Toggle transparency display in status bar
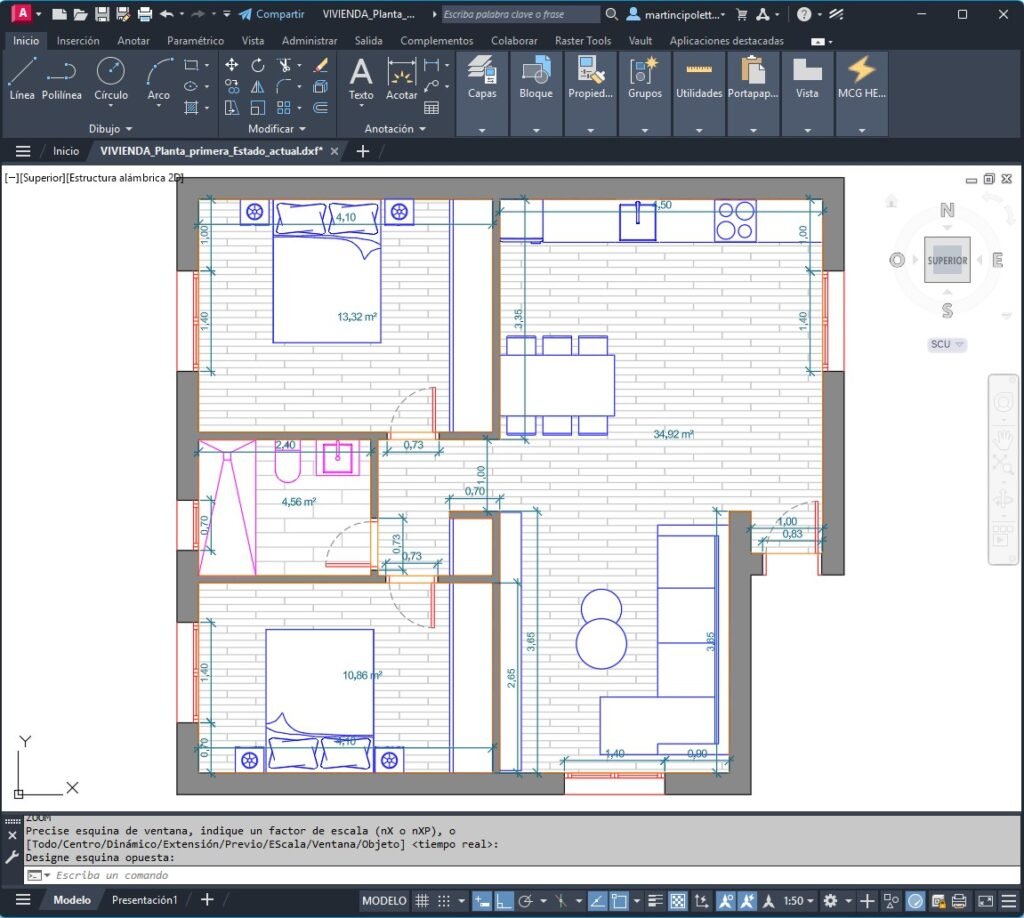Viewport: 1024px width, 918px height. [679, 901]
